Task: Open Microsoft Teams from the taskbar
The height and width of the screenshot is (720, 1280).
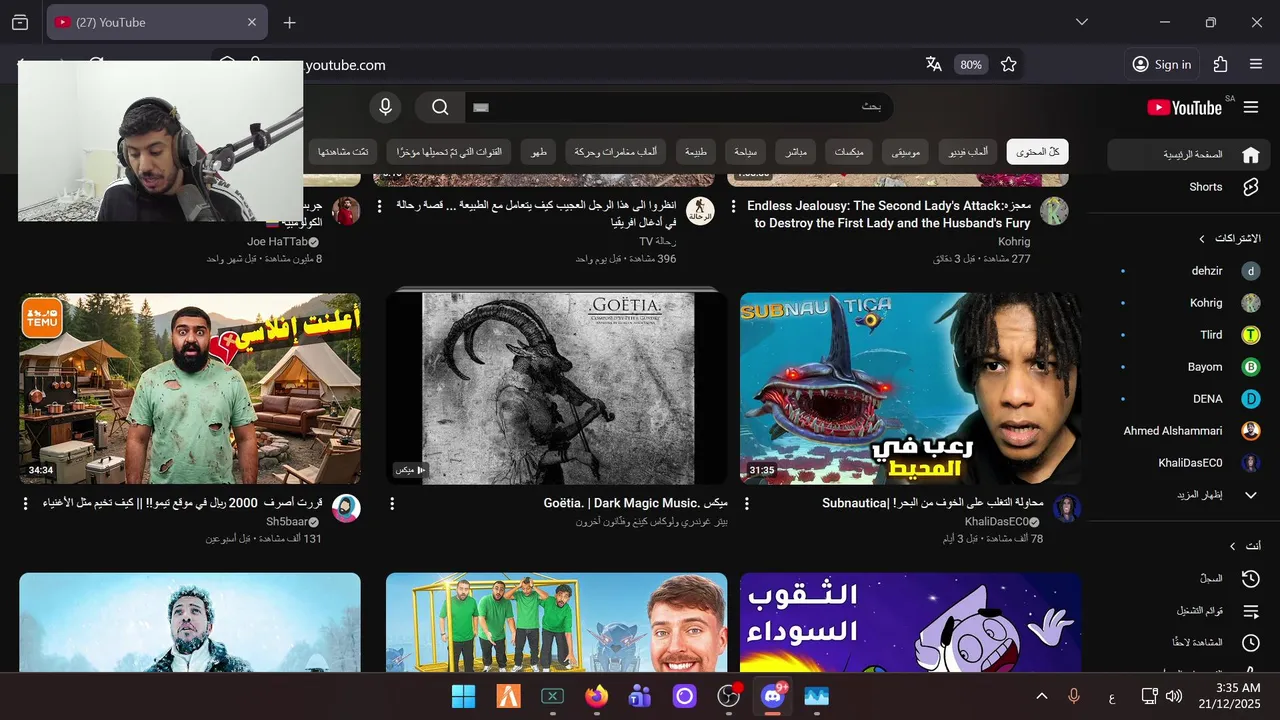Action: [x=641, y=696]
